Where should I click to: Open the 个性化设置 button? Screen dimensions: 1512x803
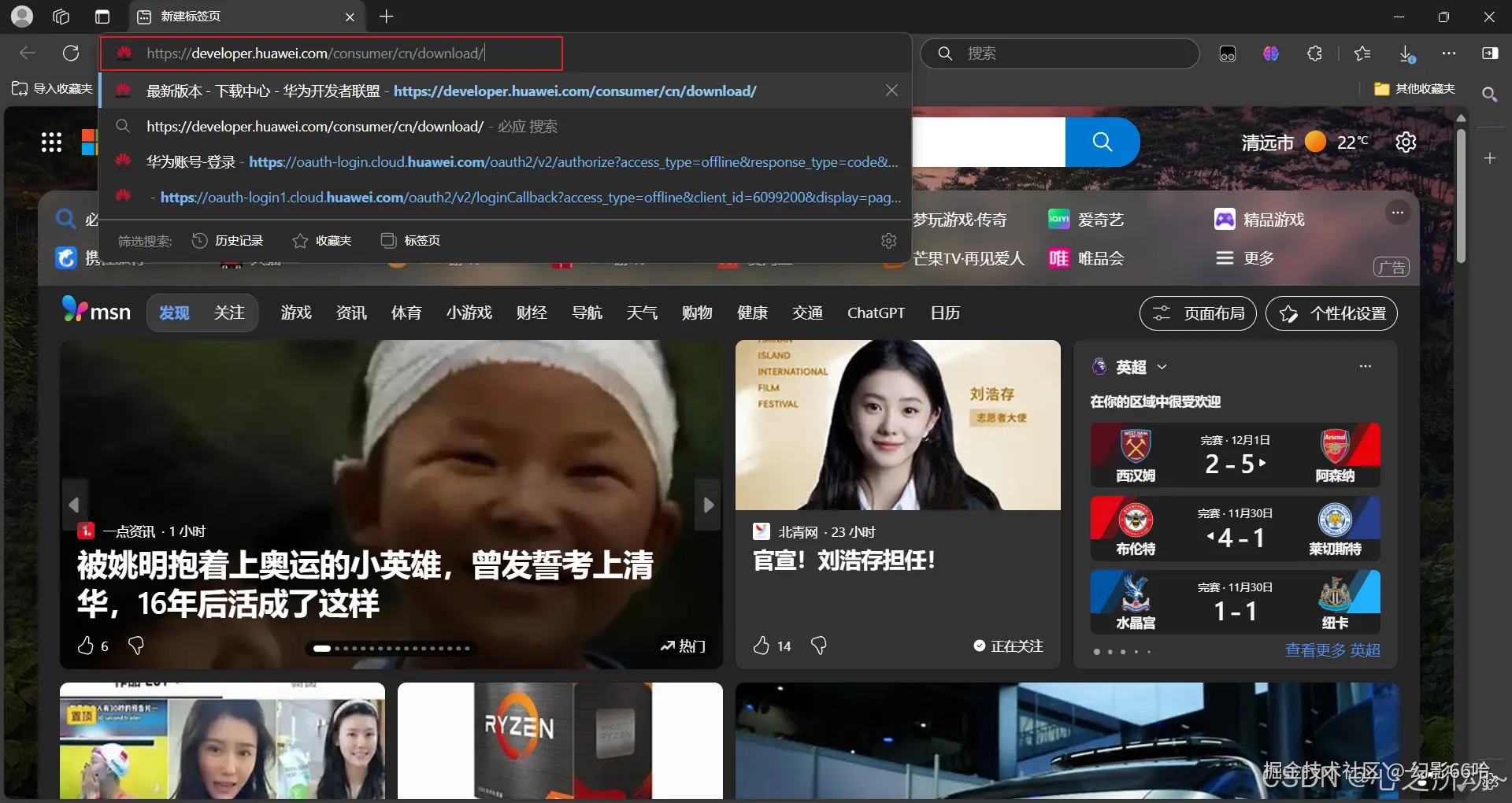(1332, 313)
